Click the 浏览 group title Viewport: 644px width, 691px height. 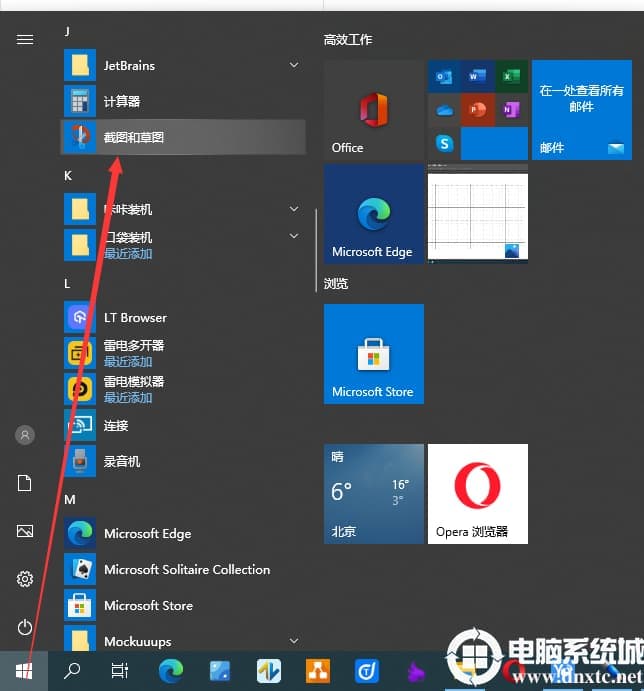(336, 283)
